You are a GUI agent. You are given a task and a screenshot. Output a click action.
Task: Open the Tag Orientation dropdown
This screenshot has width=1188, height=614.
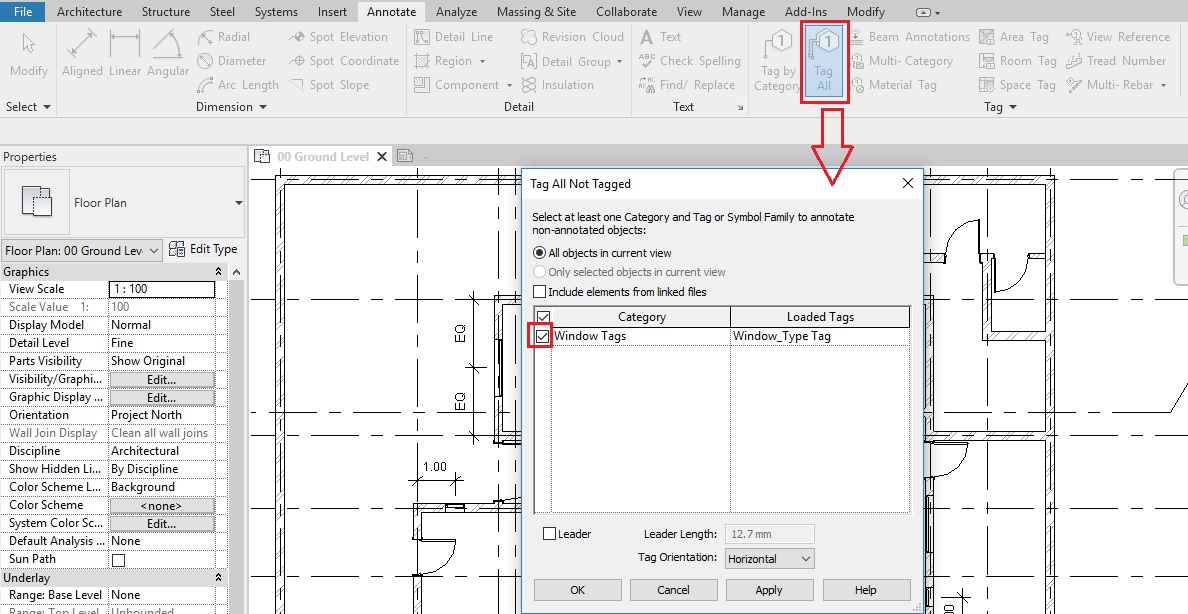tap(768, 559)
